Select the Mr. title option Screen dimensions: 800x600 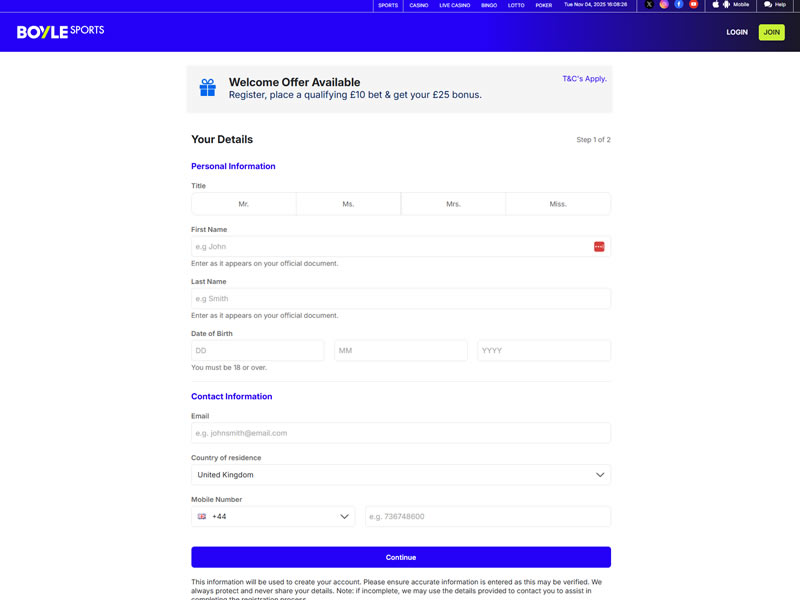point(244,204)
